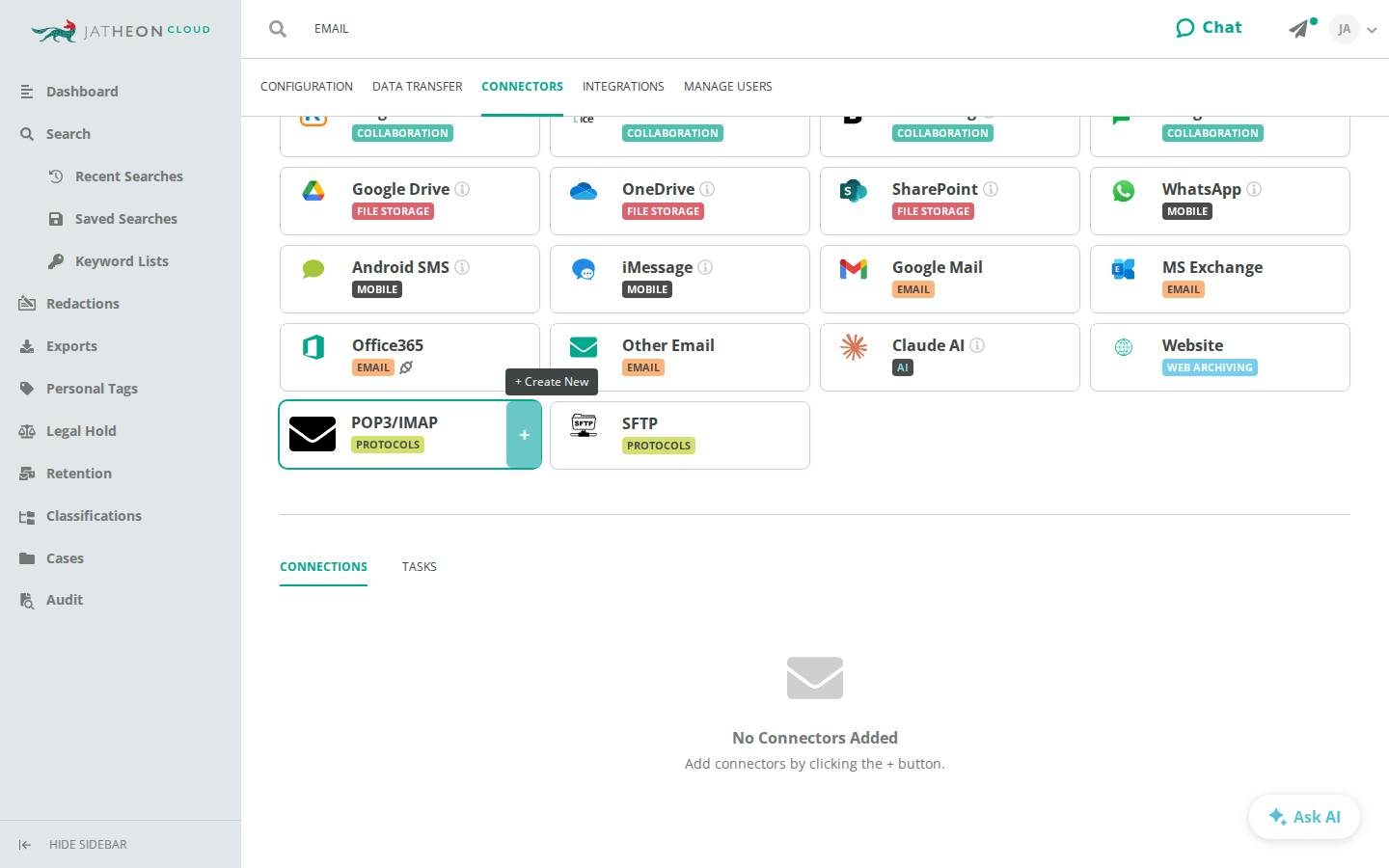The width and height of the screenshot is (1389, 868).
Task: Open Saved Searches in sidebar
Action: tap(125, 219)
